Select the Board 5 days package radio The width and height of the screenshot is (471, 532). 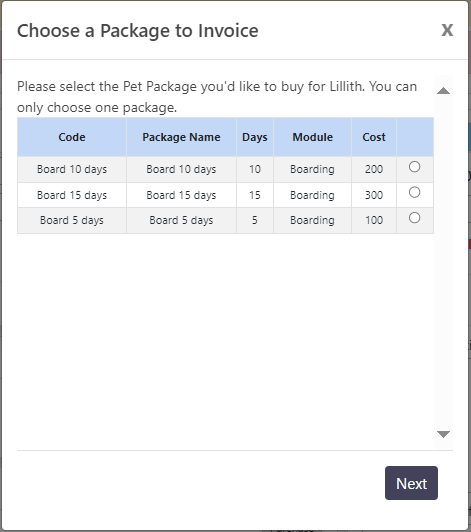[414, 217]
